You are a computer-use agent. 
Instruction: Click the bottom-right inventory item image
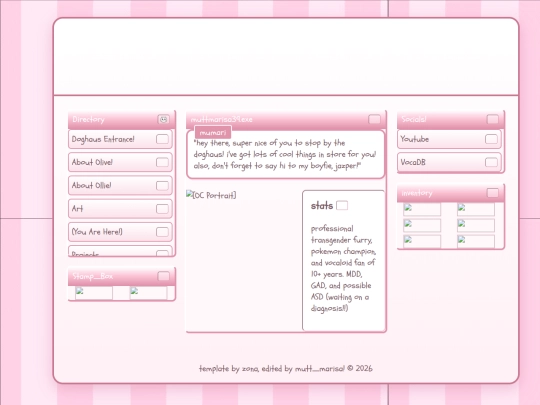476,241
